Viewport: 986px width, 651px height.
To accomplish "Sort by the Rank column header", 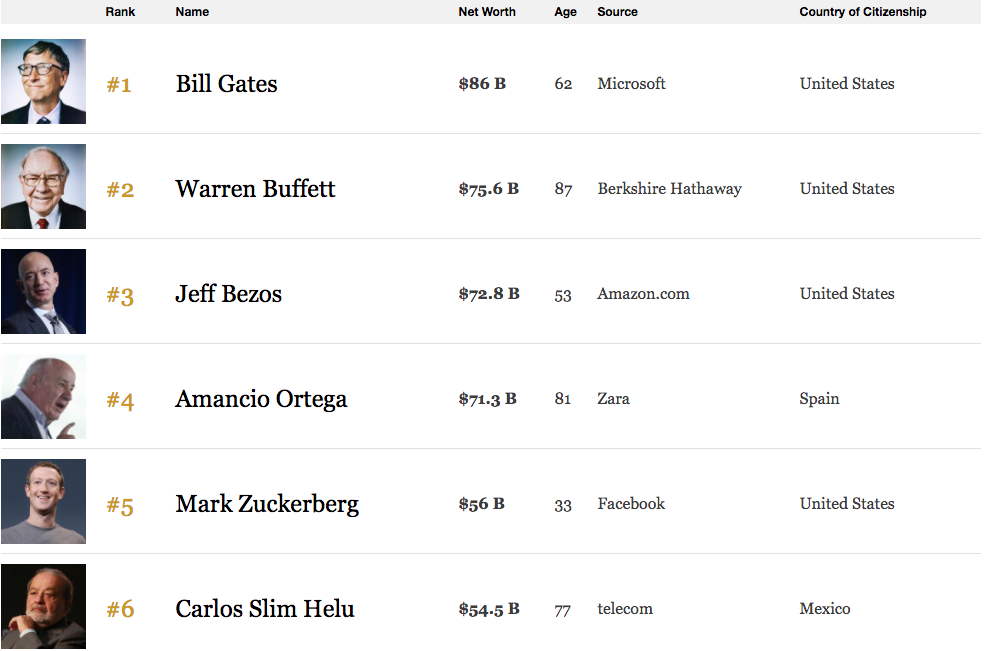I will 120,12.
